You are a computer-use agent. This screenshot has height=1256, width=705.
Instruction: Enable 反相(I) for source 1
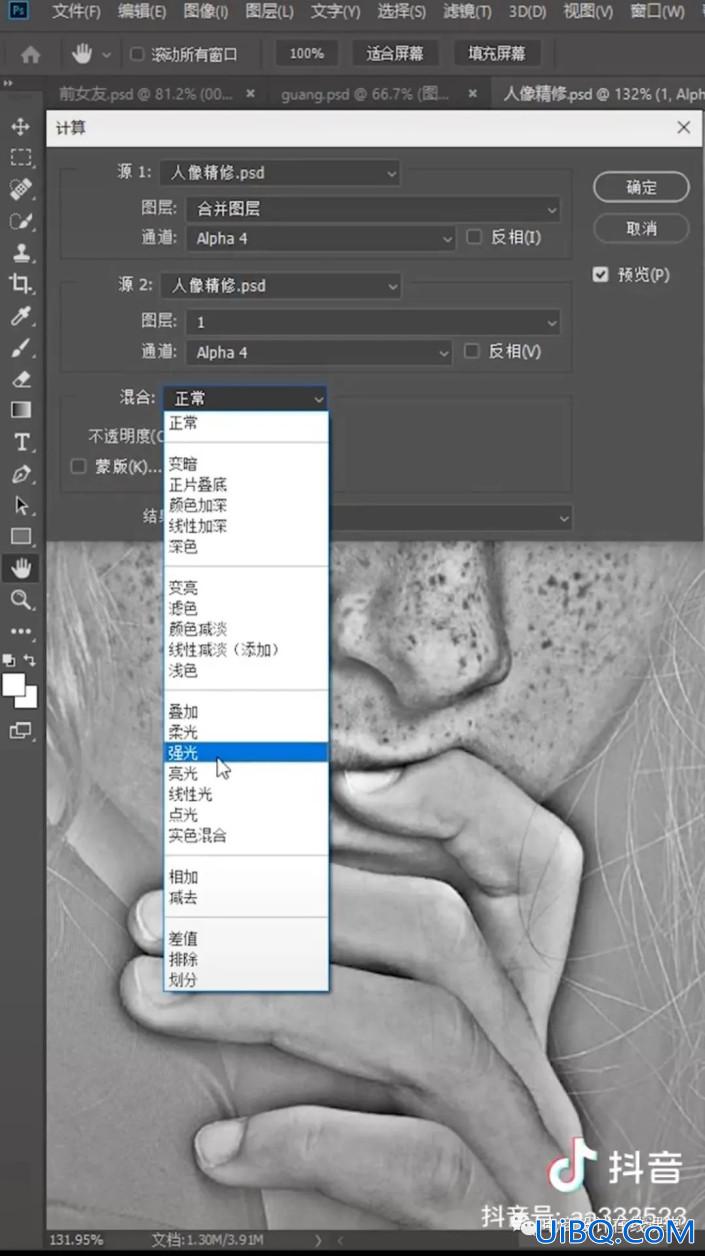point(475,238)
